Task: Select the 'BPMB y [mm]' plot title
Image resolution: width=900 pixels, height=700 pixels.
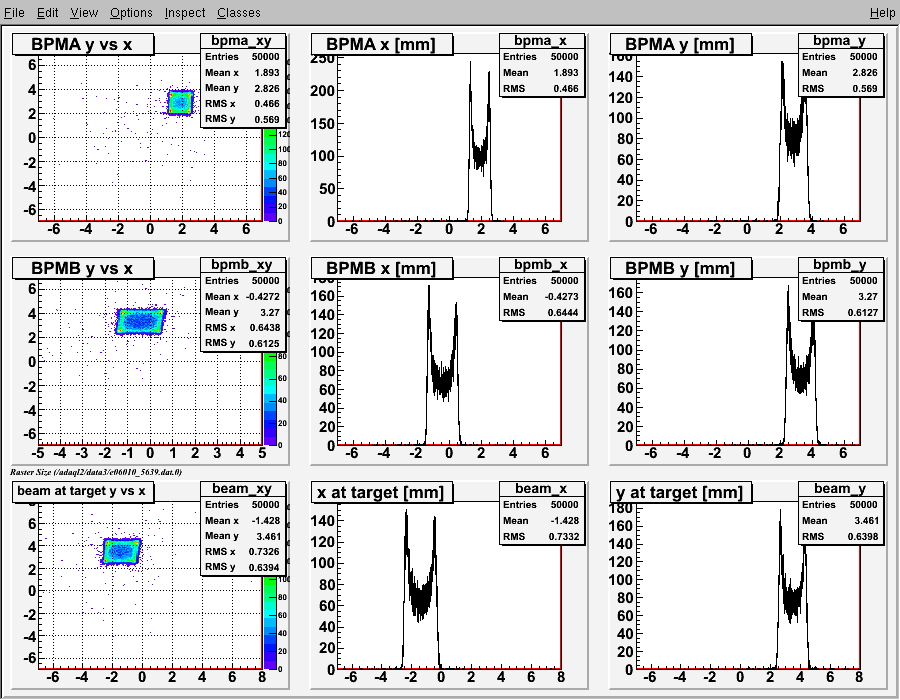Action: pos(680,268)
